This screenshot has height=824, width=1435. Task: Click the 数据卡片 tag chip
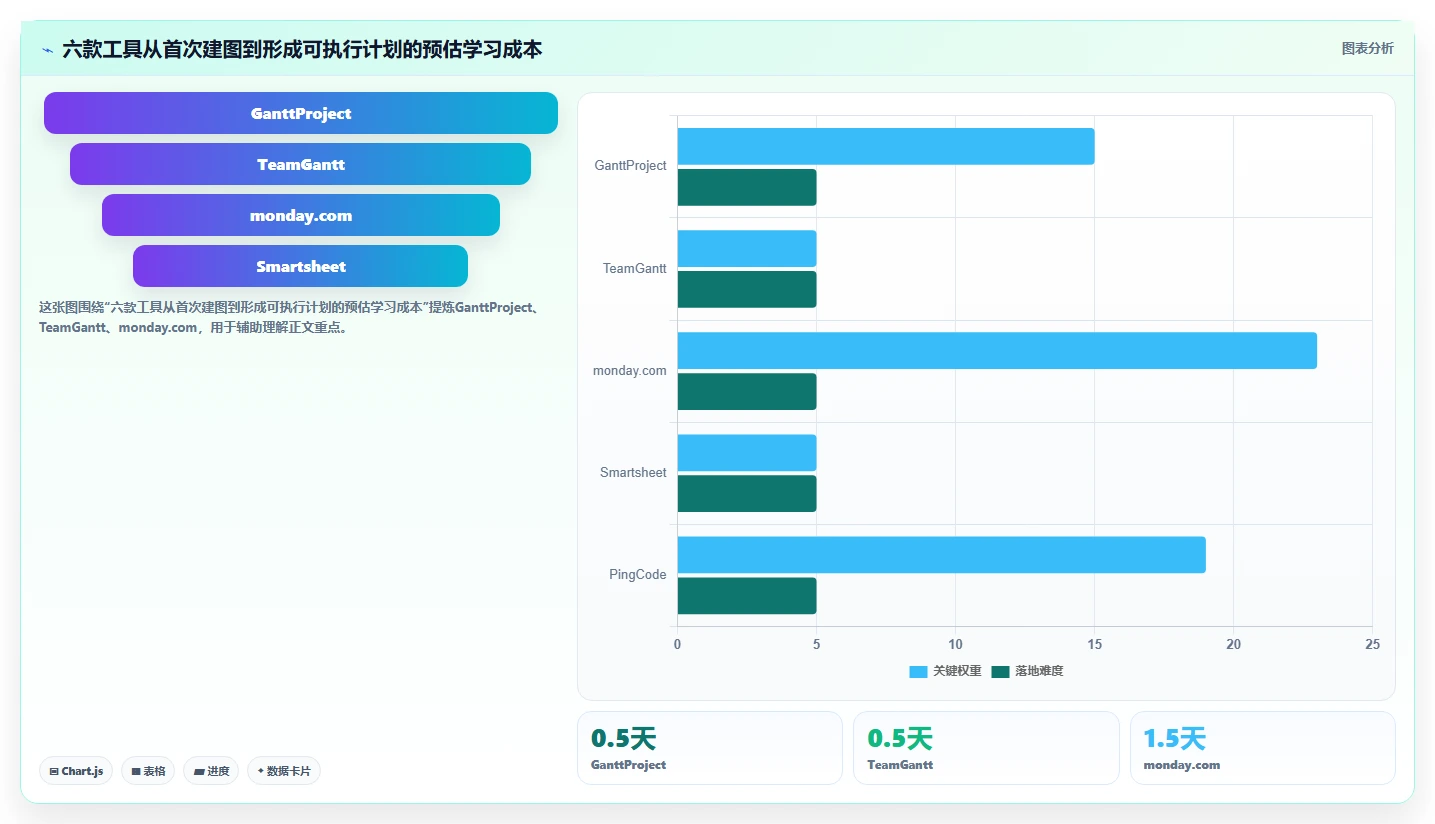[x=284, y=771]
